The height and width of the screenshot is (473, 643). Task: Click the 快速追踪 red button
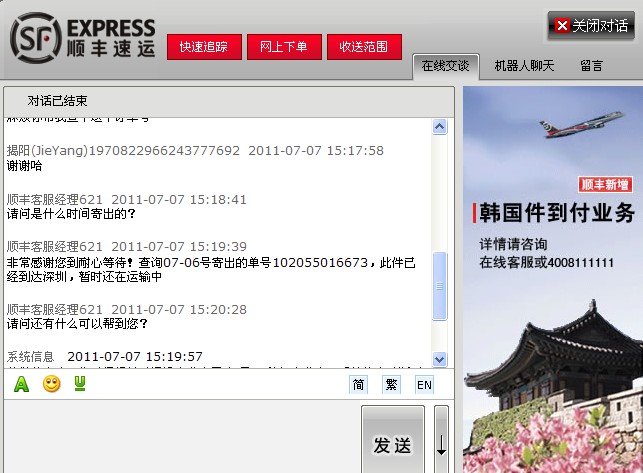[x=204, y=47]
